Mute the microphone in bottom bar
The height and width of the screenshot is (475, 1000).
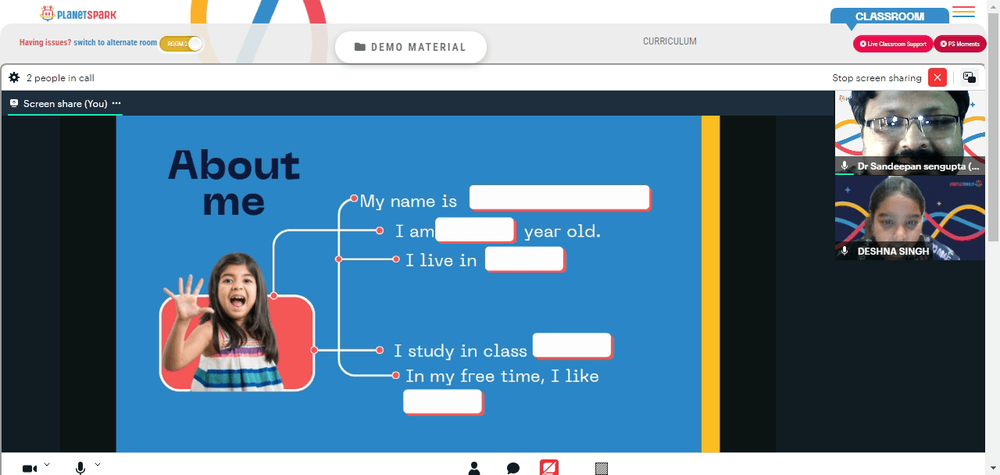(80, 469)
